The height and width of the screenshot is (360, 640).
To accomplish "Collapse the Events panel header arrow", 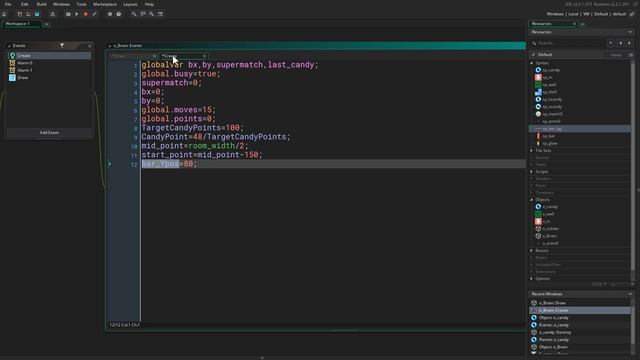I will coord(9,46).
